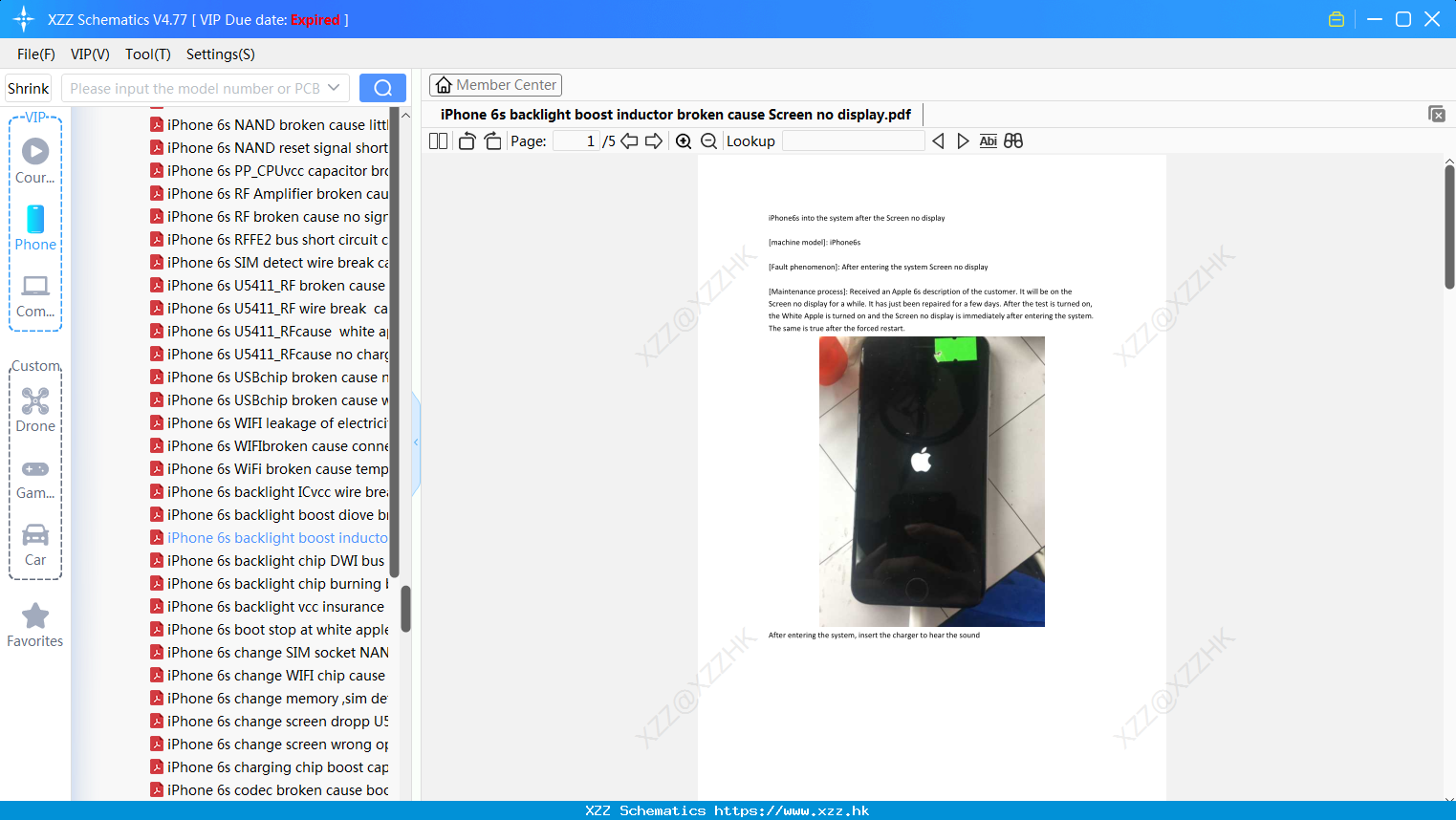Open iPhone 6s NAND broken cause file
Screen dimensions: 1456x820
coord(270,125)
